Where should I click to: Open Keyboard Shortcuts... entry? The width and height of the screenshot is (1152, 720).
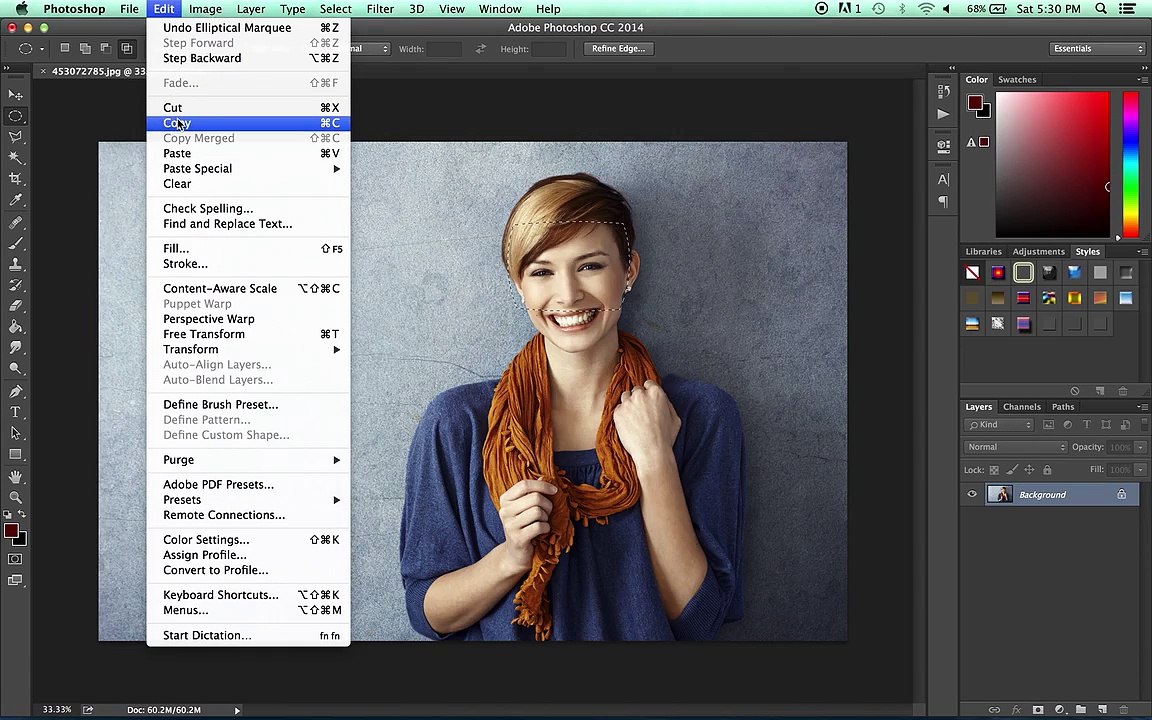(248, 594)
